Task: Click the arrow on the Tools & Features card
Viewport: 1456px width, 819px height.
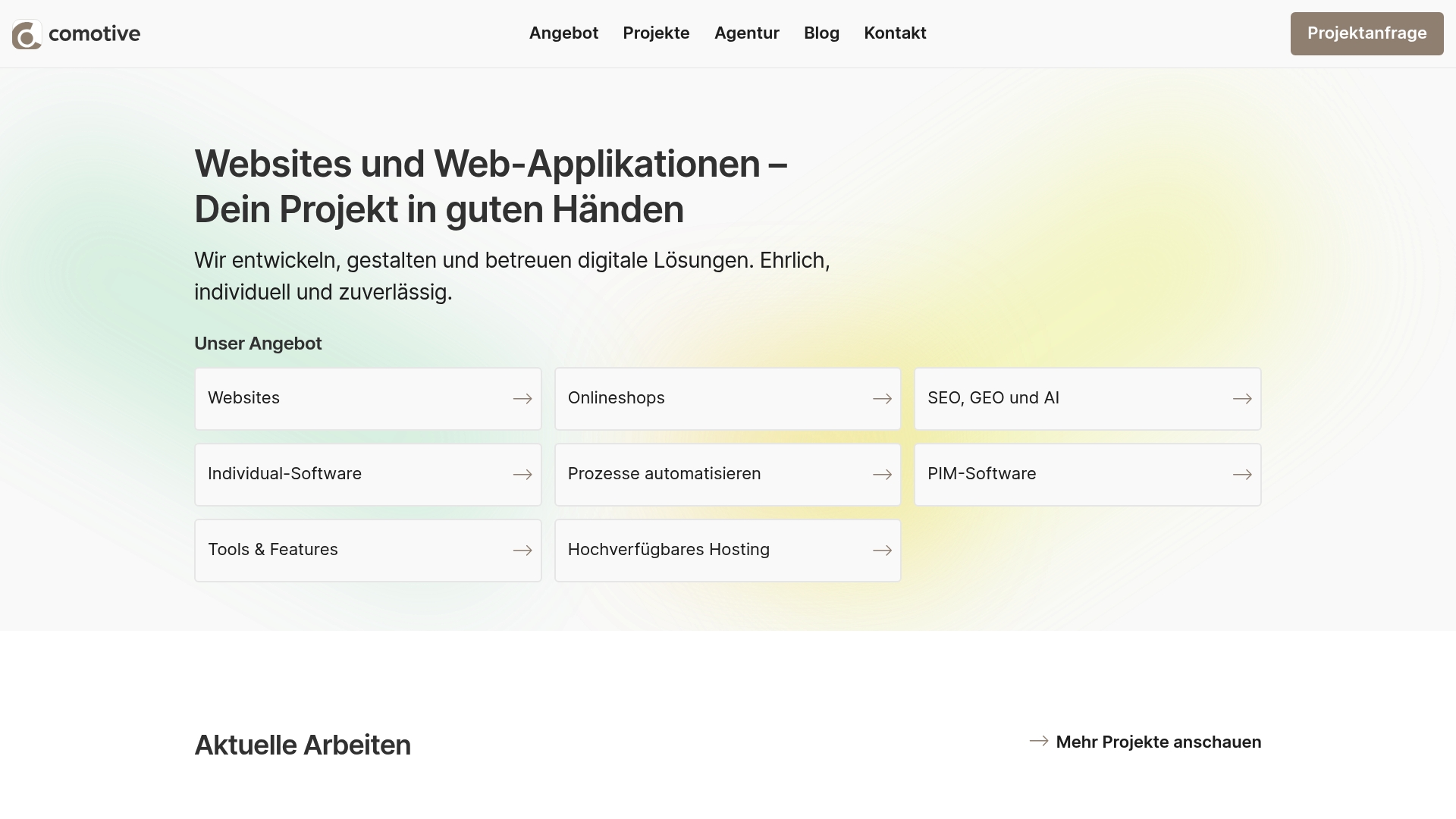Action: click(x=522, y=550)
